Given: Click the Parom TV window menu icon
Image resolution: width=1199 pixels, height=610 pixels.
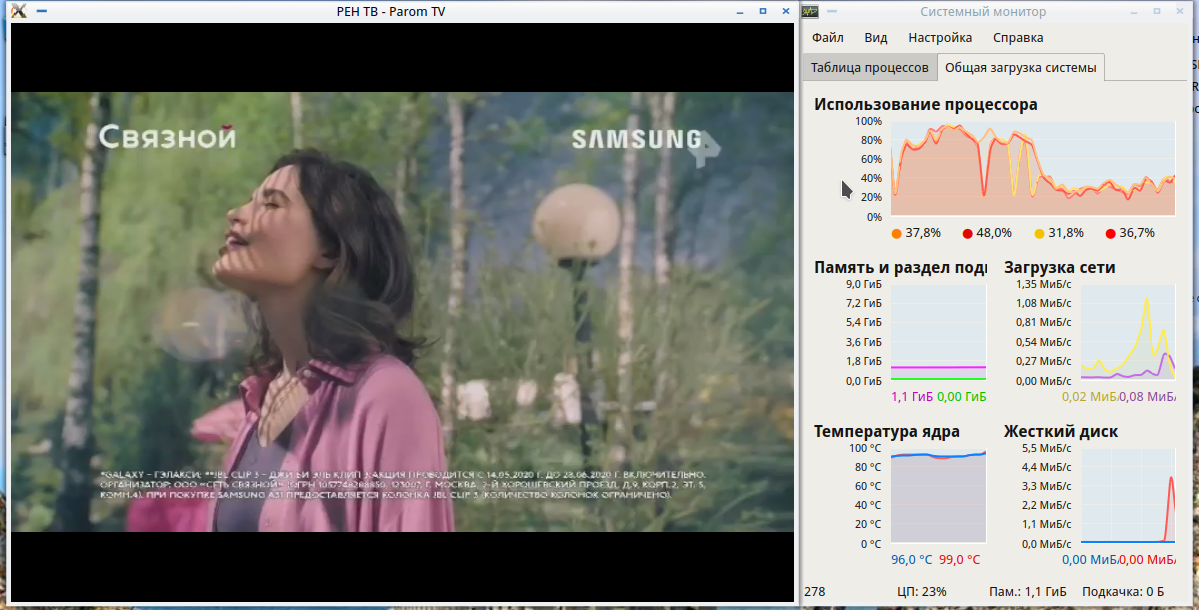Looking at the screenshot, I should [17, 11].
